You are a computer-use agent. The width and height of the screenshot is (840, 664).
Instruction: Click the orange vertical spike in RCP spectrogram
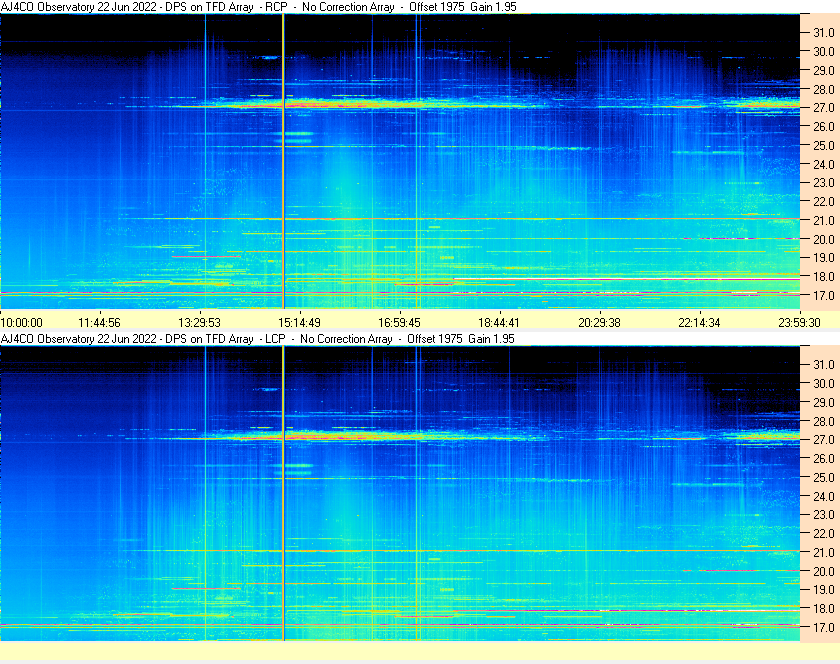pos(283,161)
